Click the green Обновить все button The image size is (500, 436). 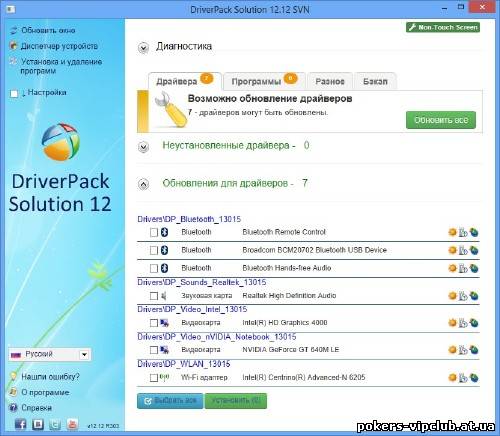pos(441,120)
